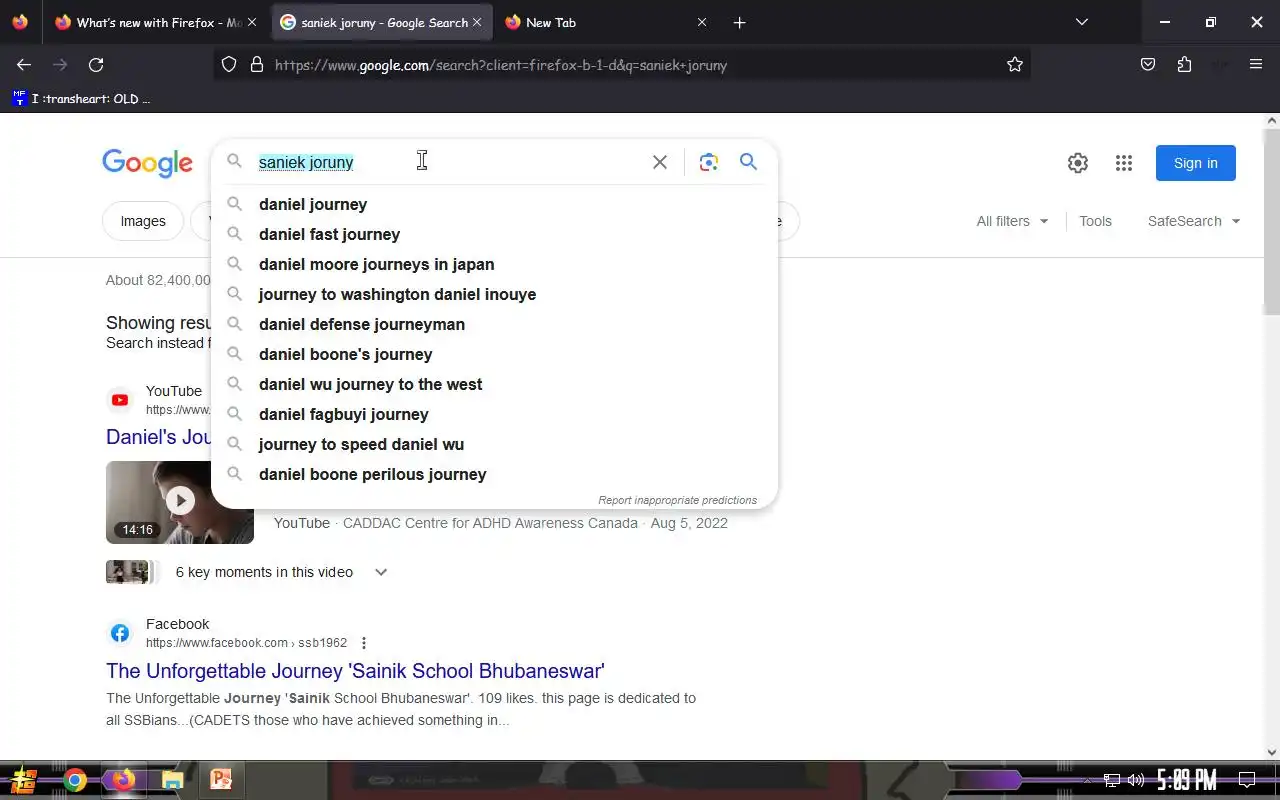Click Report inappropriate predictions link
This screenshot has height=800, width=1280.
click(677, 500)
